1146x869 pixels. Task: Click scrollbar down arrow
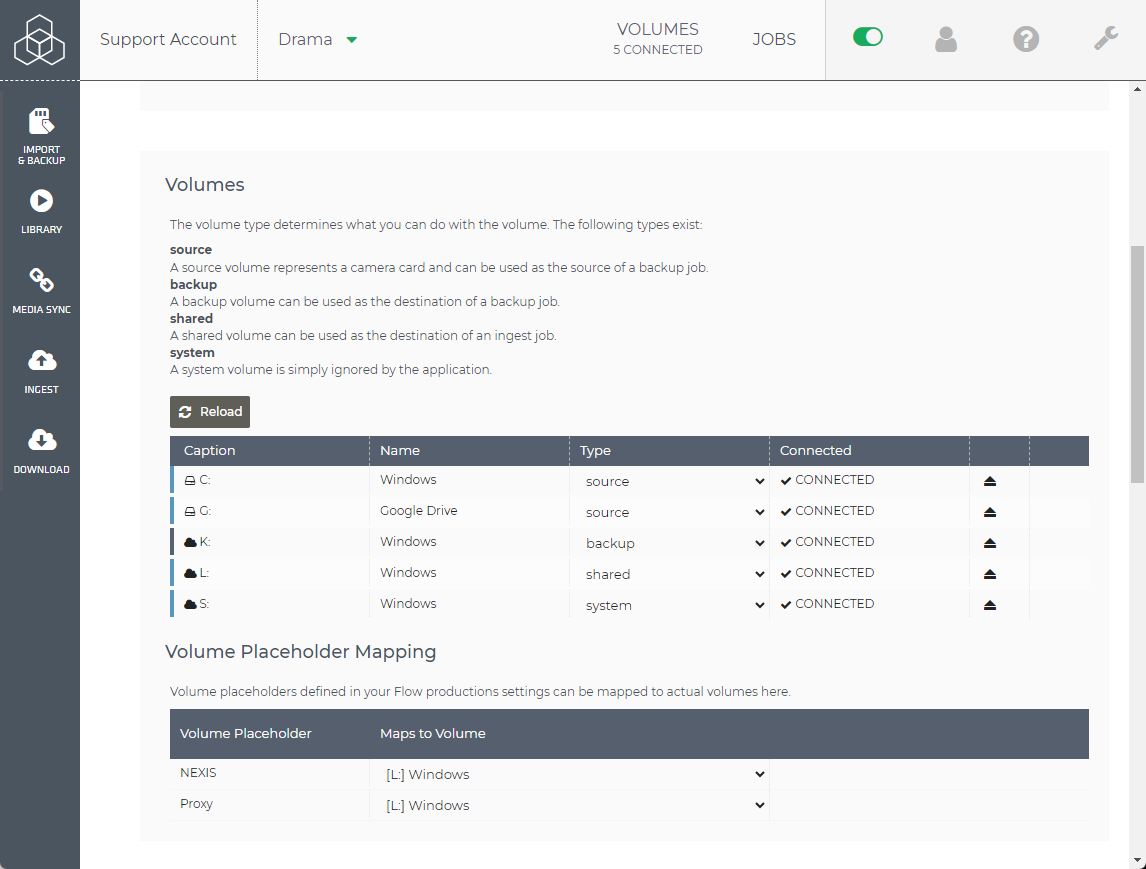point(1137,861)
